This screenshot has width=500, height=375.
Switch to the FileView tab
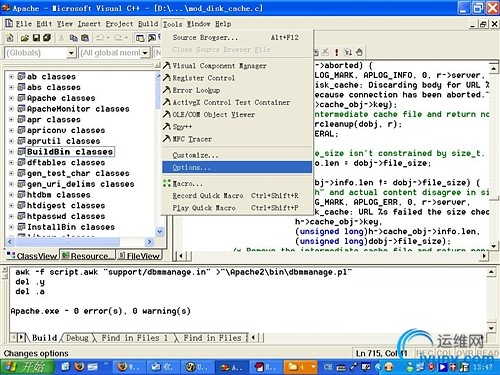(139, 256)
